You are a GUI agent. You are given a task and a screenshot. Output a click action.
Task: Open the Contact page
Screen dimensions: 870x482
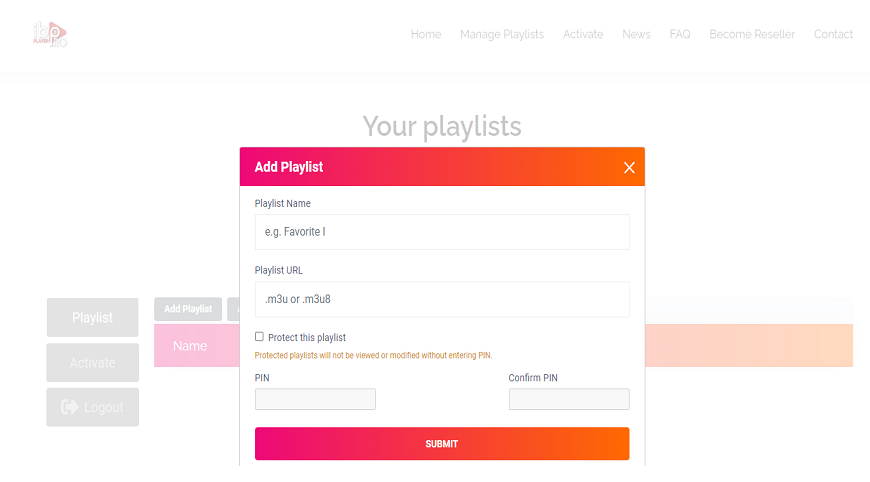point(833,34)
